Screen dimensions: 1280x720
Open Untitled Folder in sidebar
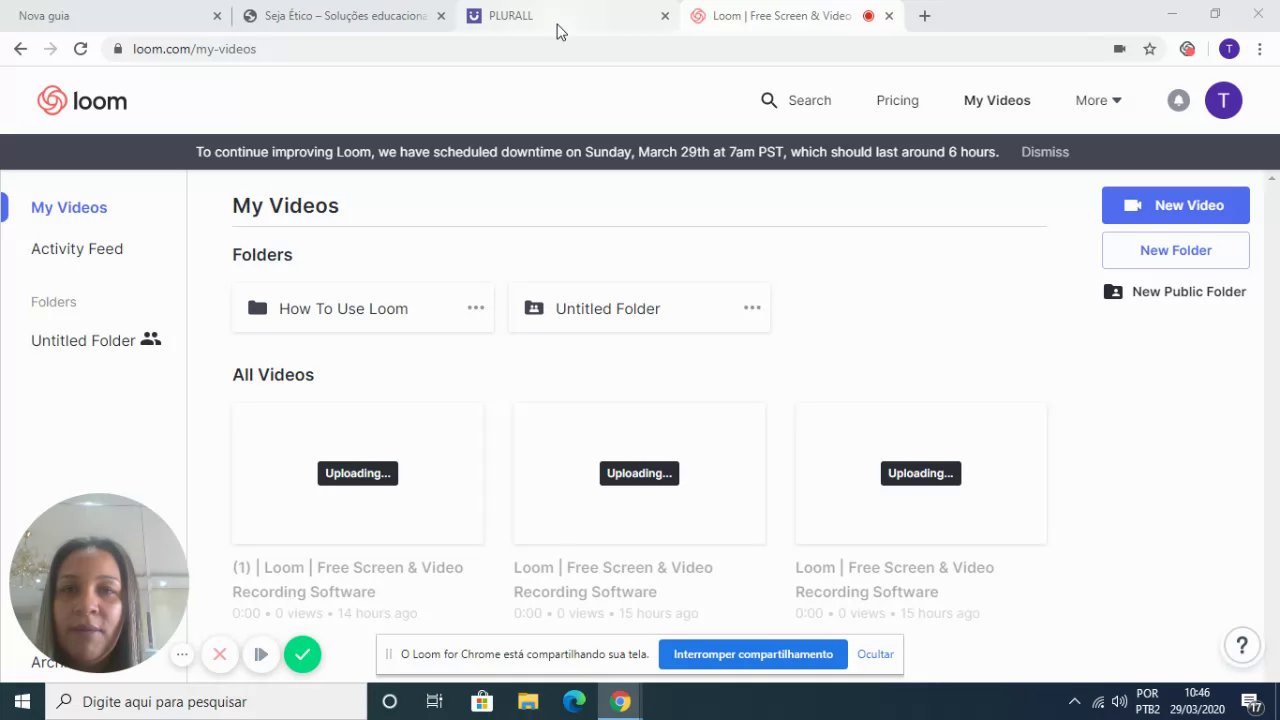click(96, 340)
